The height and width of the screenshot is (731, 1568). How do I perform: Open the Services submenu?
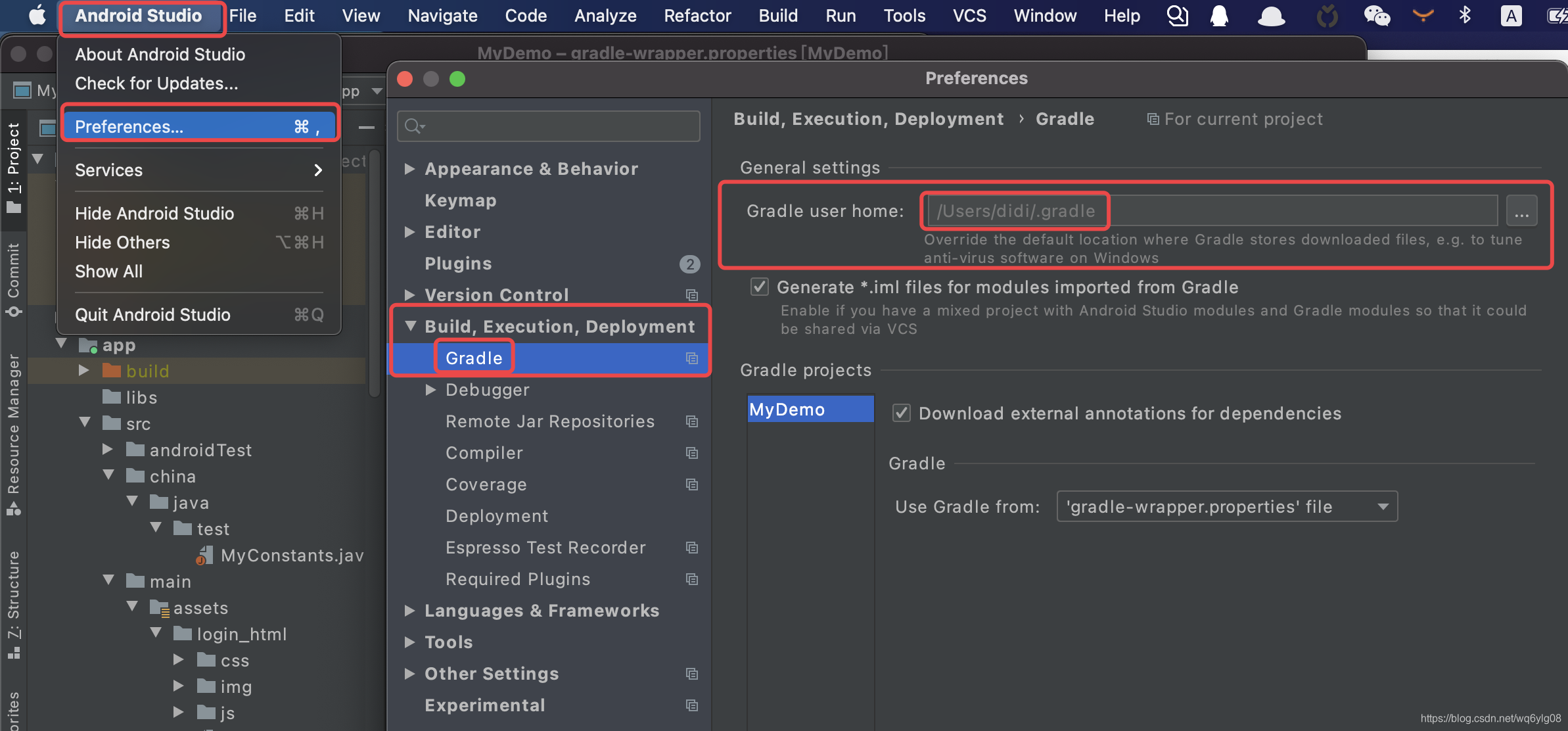[x=200, y=170]
